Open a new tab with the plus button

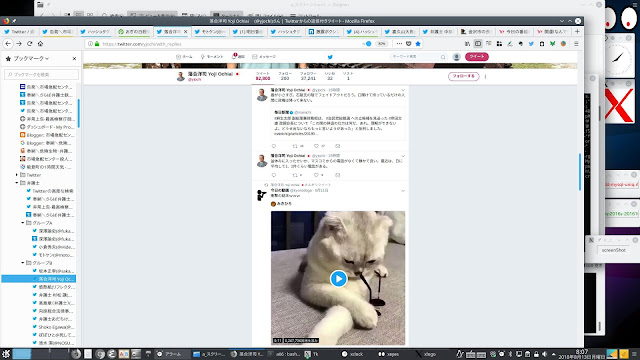click(577, 31)
